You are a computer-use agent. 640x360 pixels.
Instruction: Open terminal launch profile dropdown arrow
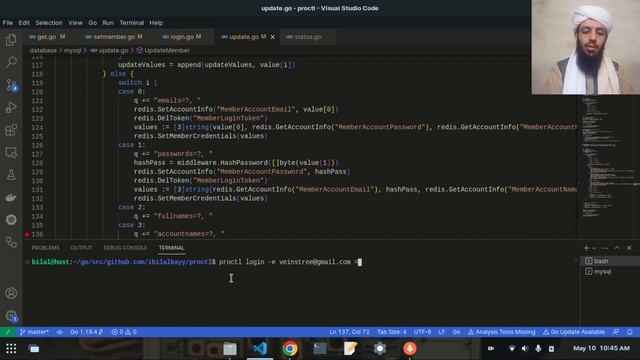(x=594, y=248)
